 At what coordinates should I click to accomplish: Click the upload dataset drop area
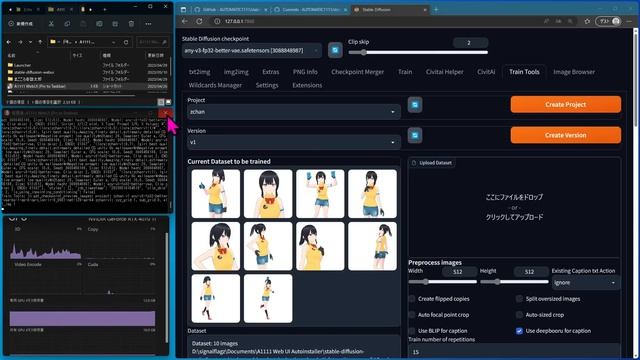point(514,207)
